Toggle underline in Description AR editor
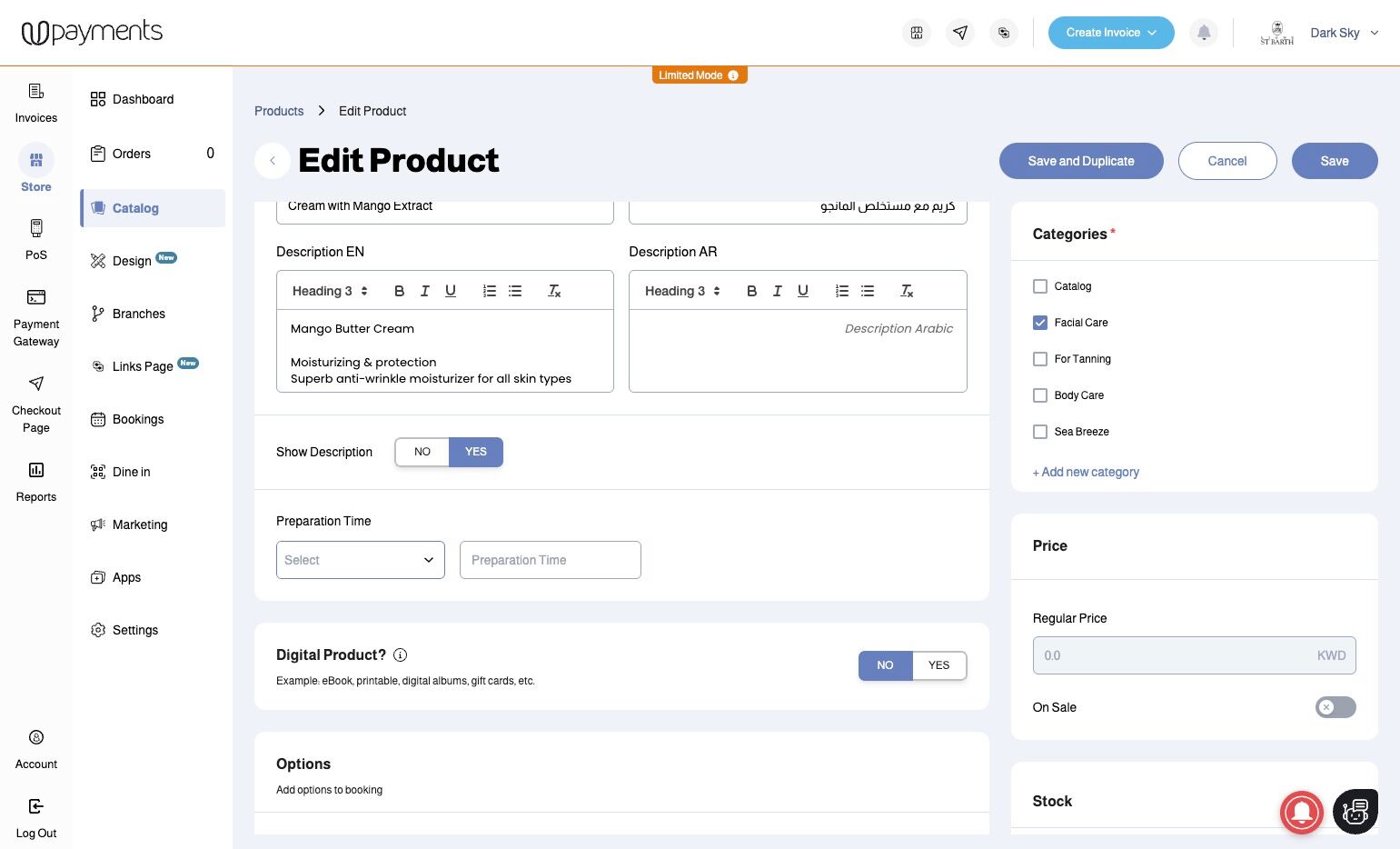 click(x=803, y=291)
